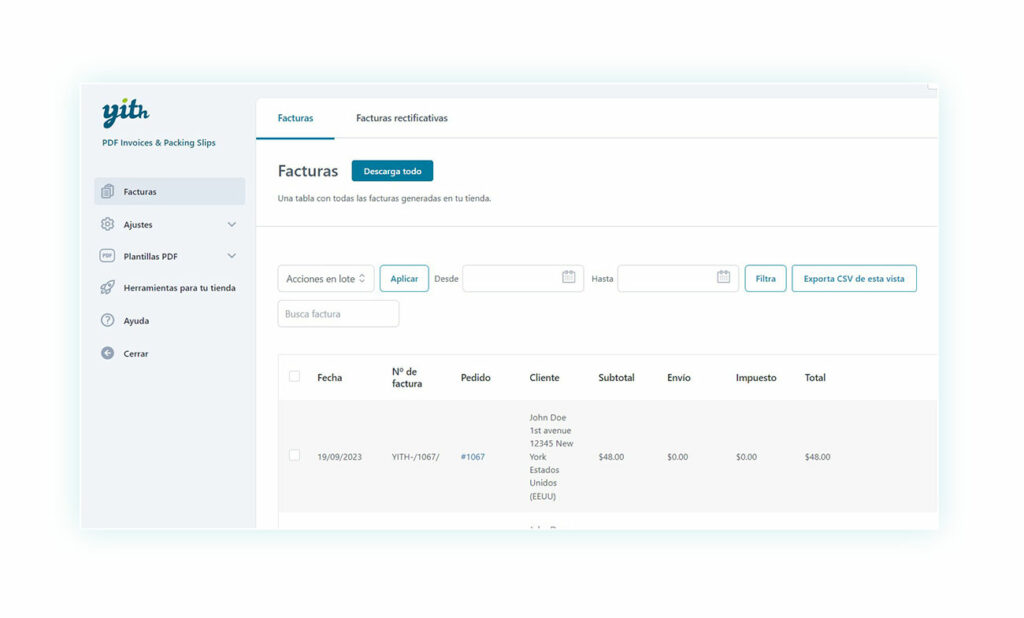The image size is (1024, 618).
Task: Open the Acciones en lote dropdown
Action: pyautogui.click(x=325, y=278)
